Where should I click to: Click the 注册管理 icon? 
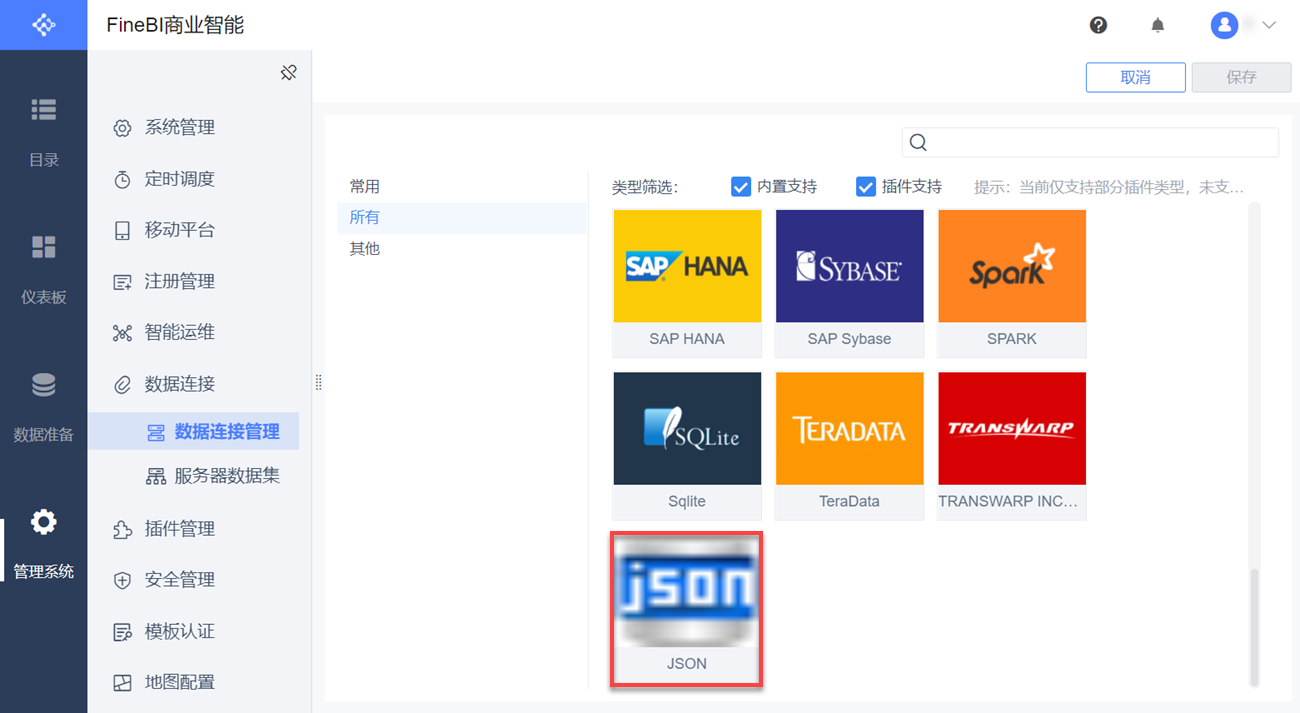pos(122,282)
